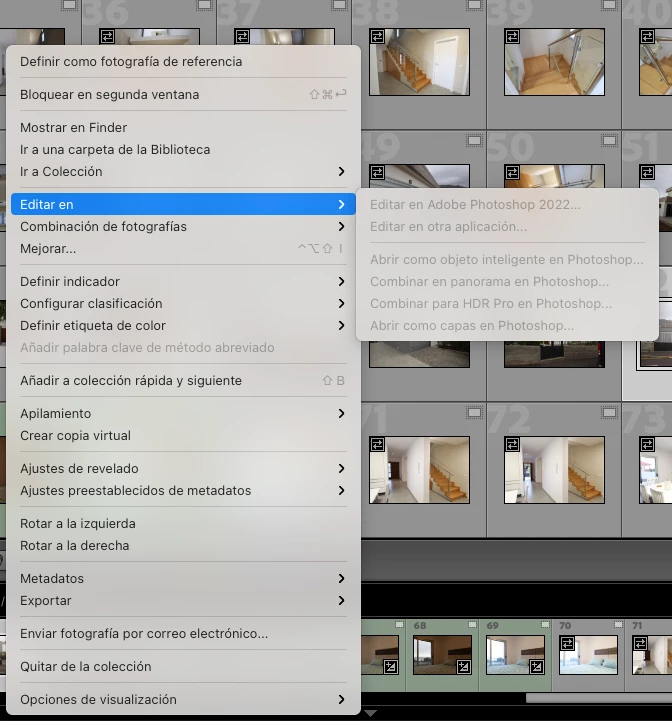Image resolution: width=672 pixels, height=721 pixels.
Task: Select the highlighted Editar en menu entry
Action: (x=183, y=205)
